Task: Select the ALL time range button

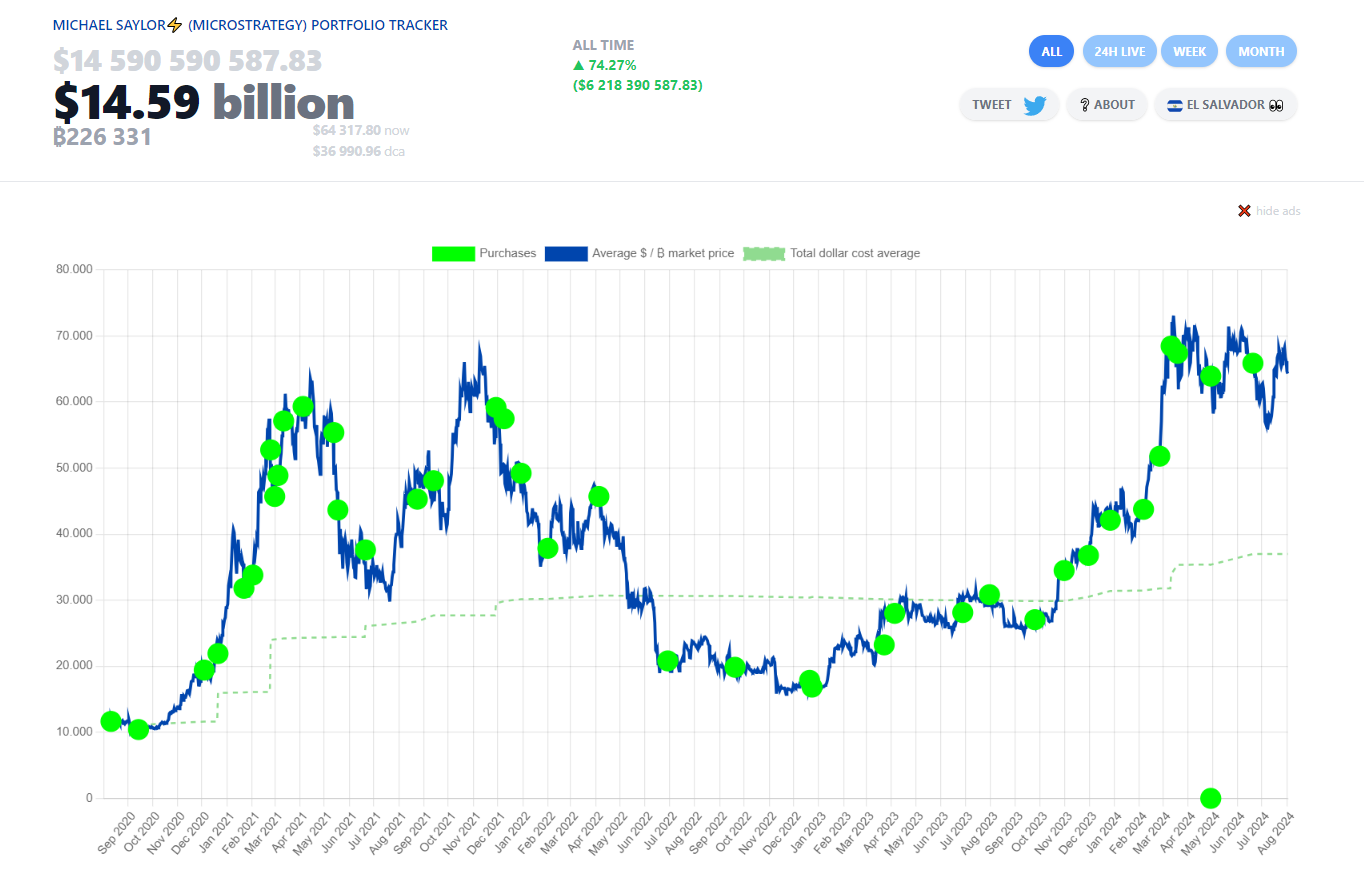Action: pos(1051,51)
